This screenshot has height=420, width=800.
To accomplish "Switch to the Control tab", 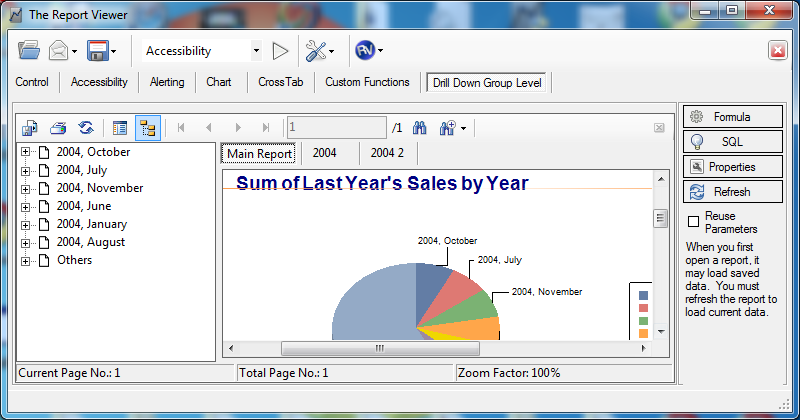I will coord(32,82).
